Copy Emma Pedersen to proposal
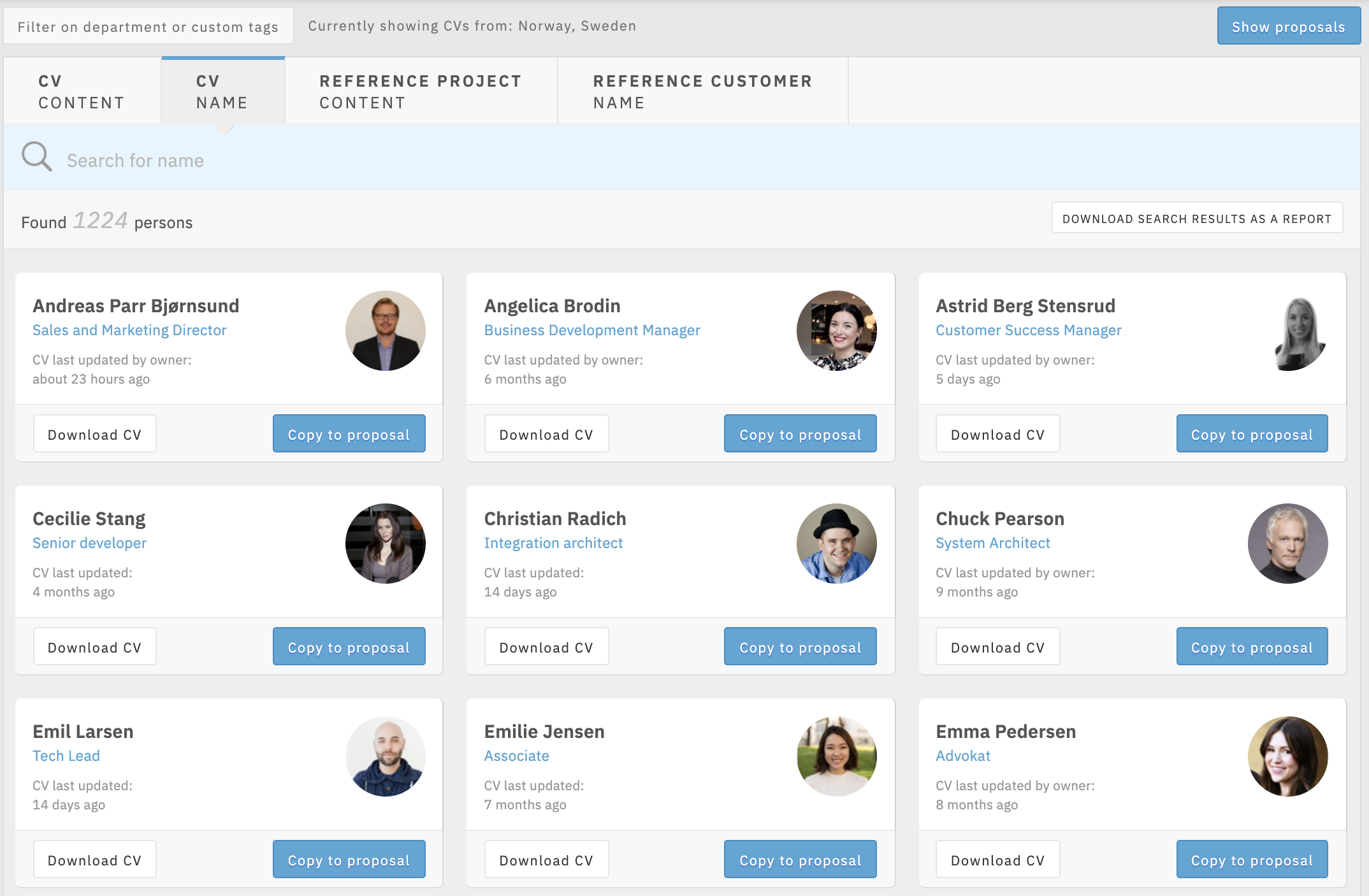The width and height of the screenshot is (1369, 896). 1252,860
